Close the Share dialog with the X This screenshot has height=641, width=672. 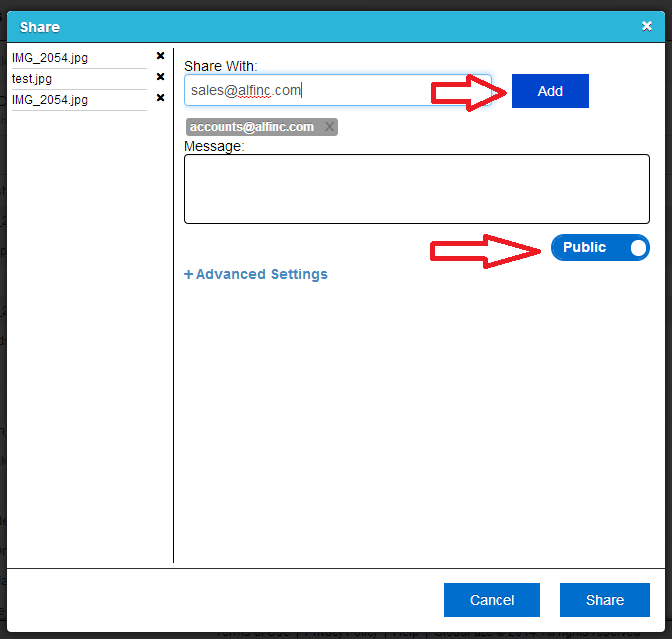point(646,27)
